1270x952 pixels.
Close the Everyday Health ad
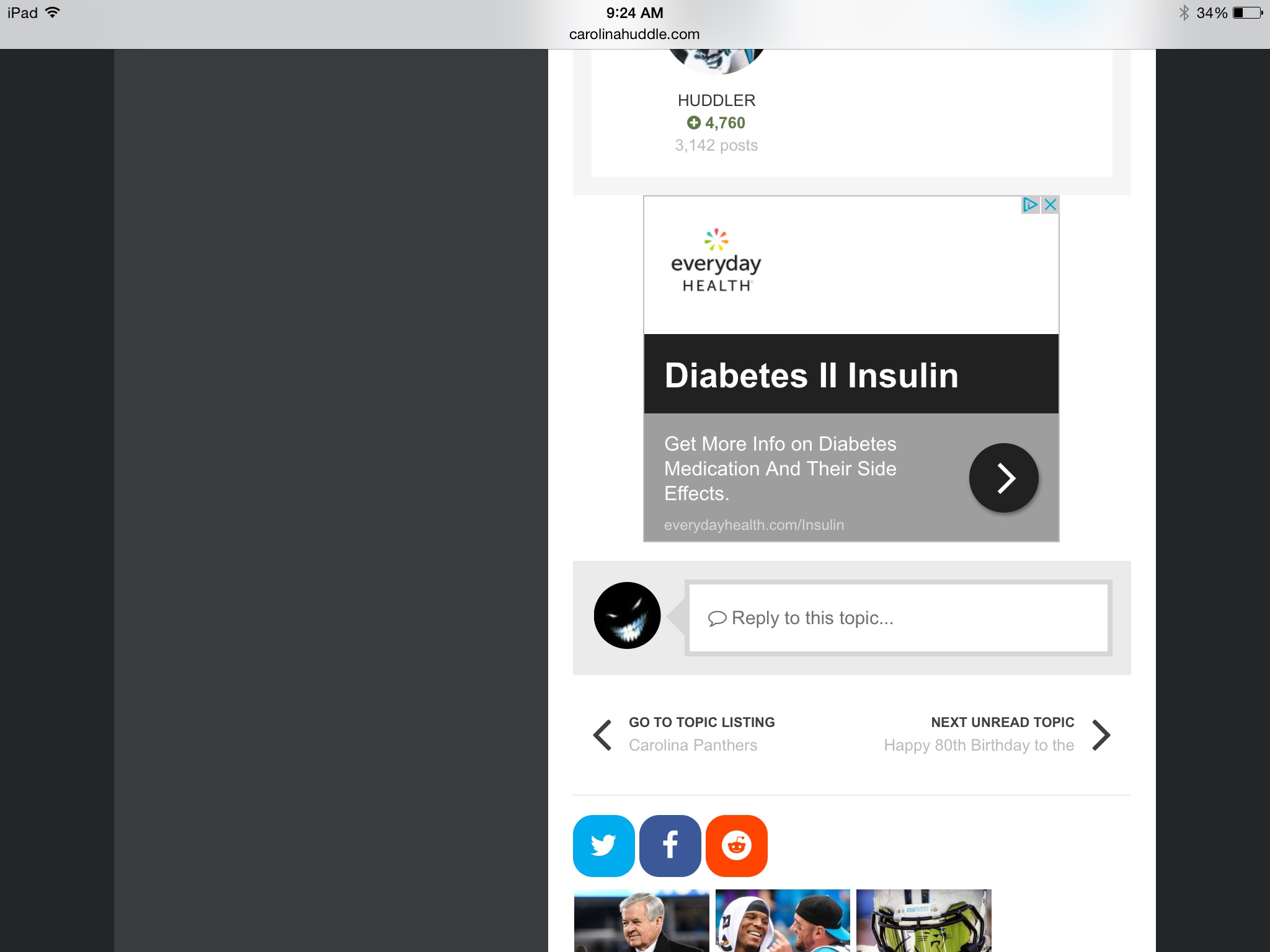[1050, 205]
